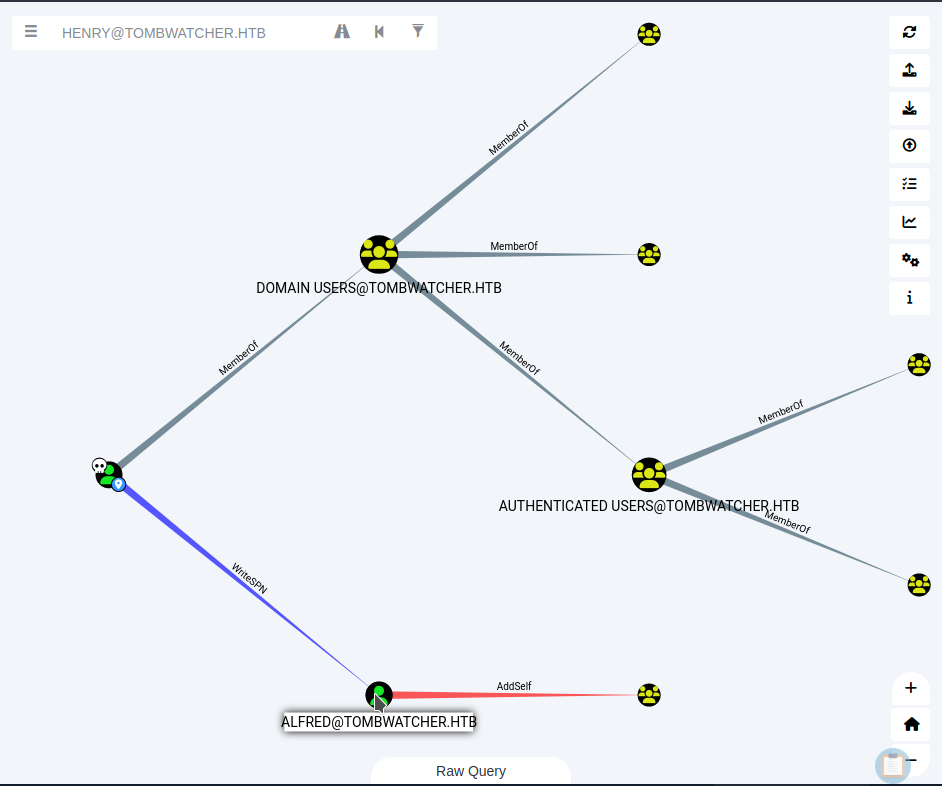Click the Pathfinding road icon

pyautogui.click(x=342, y=32)
